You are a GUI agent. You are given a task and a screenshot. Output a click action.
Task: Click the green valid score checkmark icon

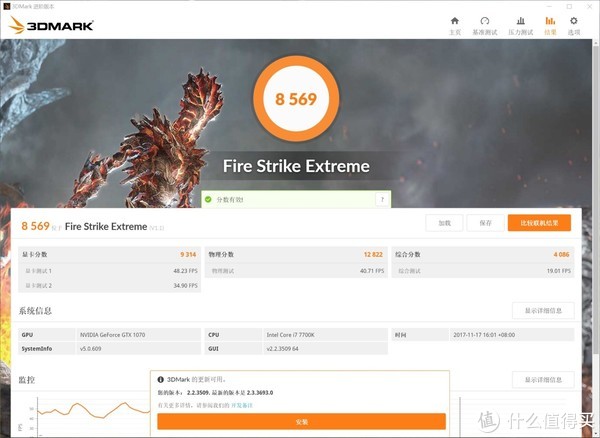209,200
